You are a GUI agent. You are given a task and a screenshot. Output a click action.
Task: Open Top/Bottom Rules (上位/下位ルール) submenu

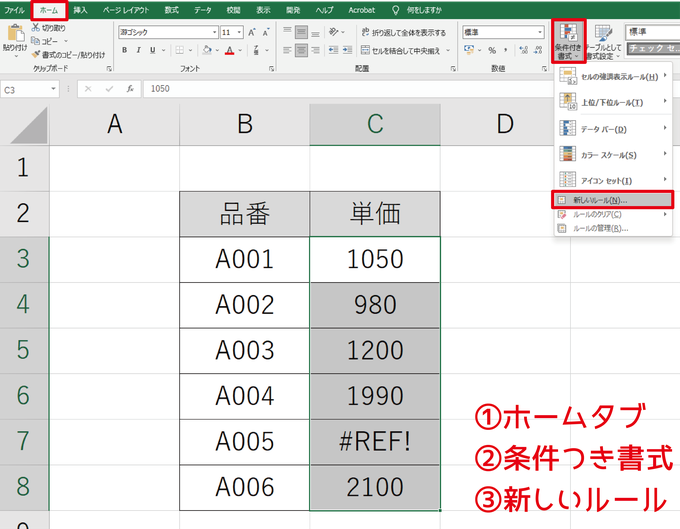[613, 102]
